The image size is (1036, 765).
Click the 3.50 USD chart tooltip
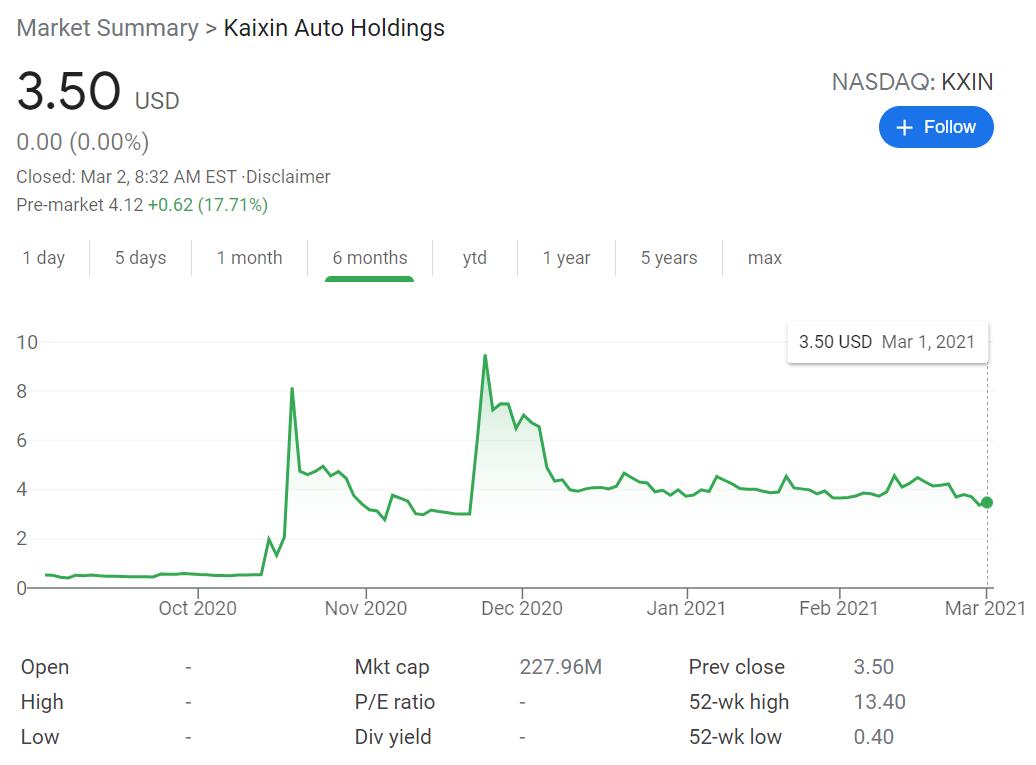pyautogui.click(x=886, y=342)
